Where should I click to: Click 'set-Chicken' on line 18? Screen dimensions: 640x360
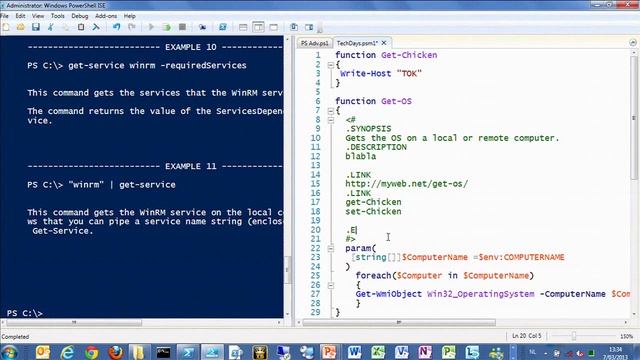(x=373, y=211)
